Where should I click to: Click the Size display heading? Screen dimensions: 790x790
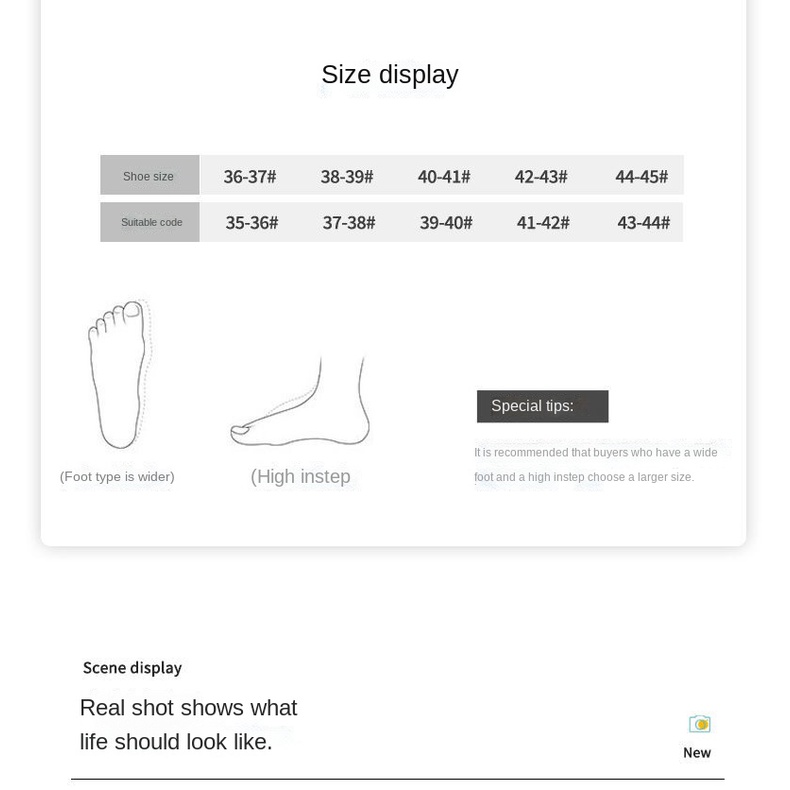pos(390,75)
